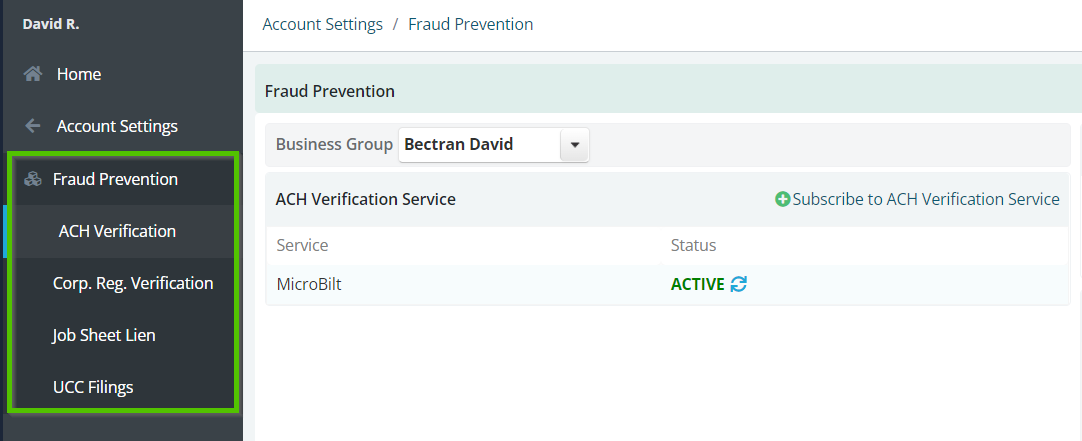Click the Status column header
This screenshot has height=441, width=1082.
coord(694,245)
